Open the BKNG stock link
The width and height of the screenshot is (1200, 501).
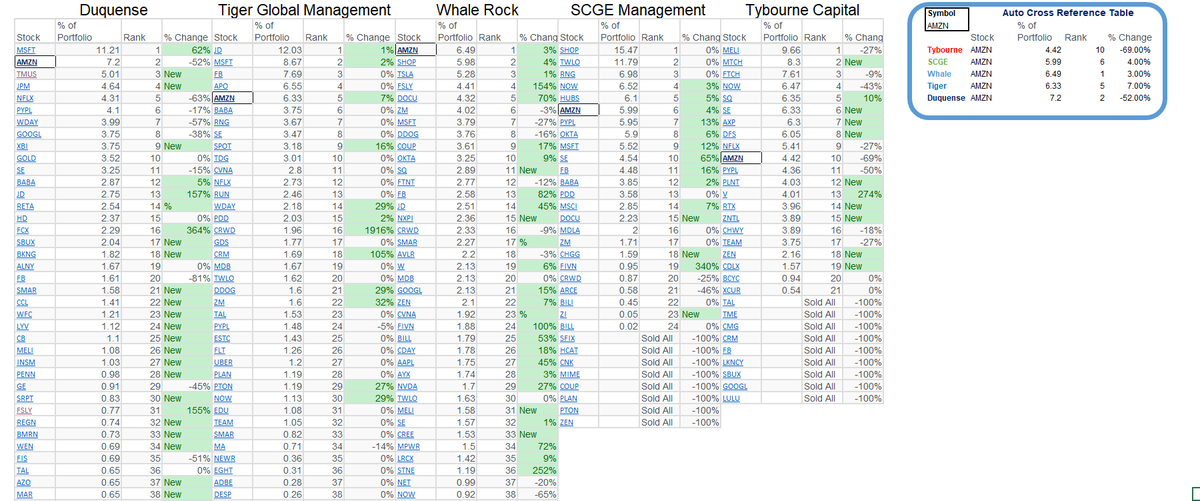pyautogui.click(x=27, y=254)
